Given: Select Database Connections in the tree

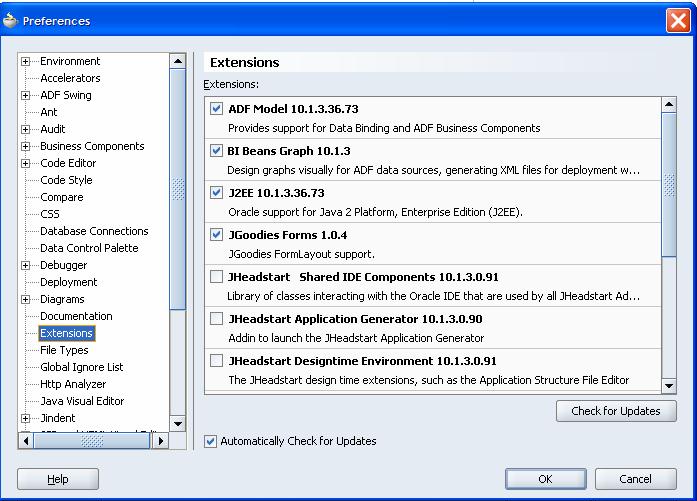Looking at the screenshot, I should pos(94,231).
